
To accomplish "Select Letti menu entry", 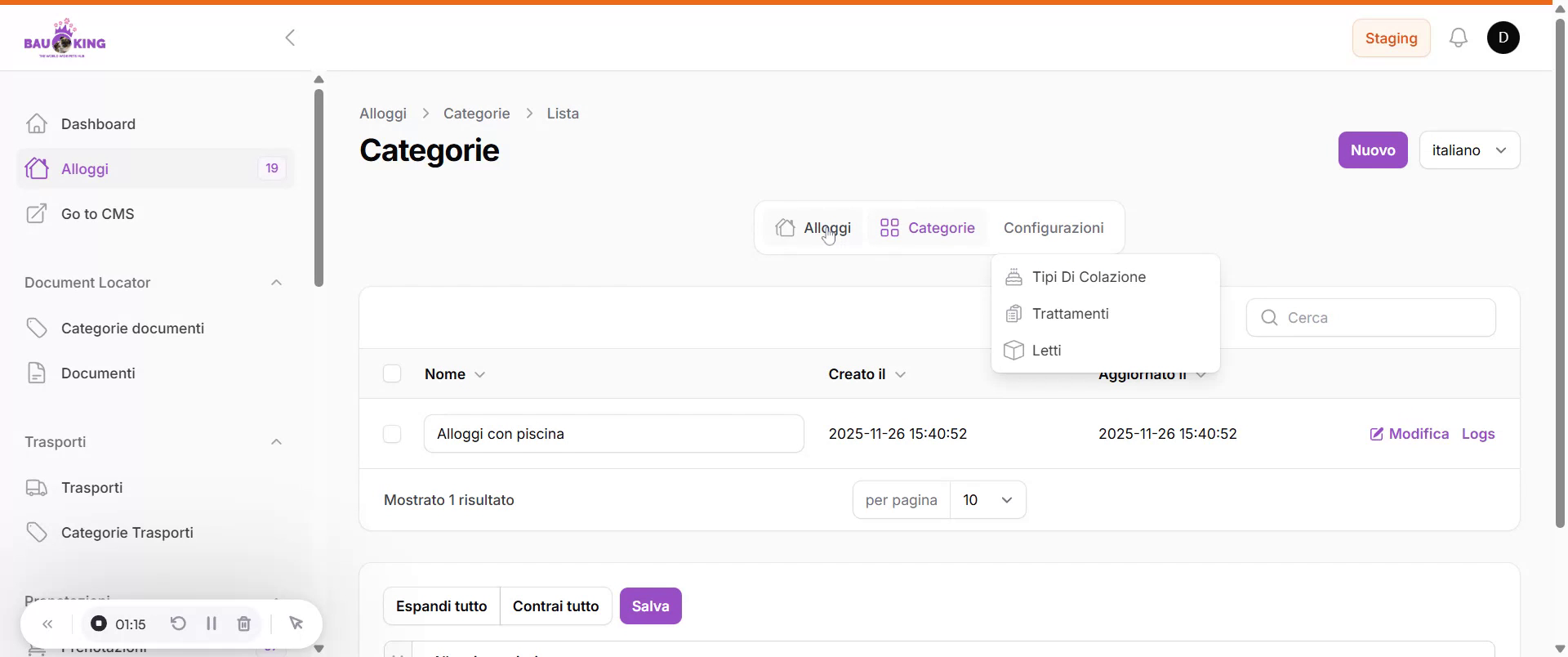I will tap(1106, 351).
